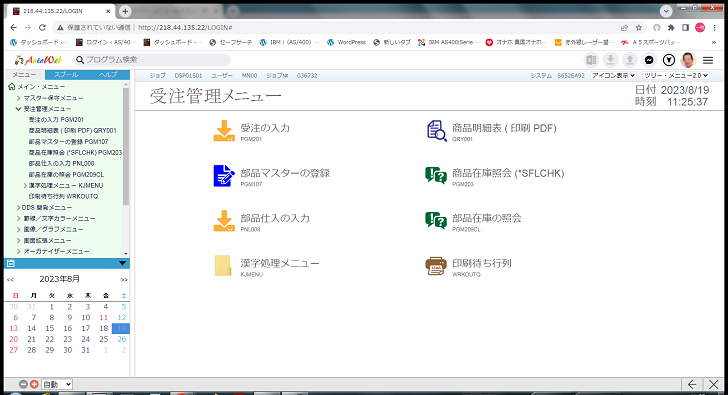Open 受注の入力 PGM201 download icon
The height and width of the screenshot is (395, 728).
[x=224, y=130]
